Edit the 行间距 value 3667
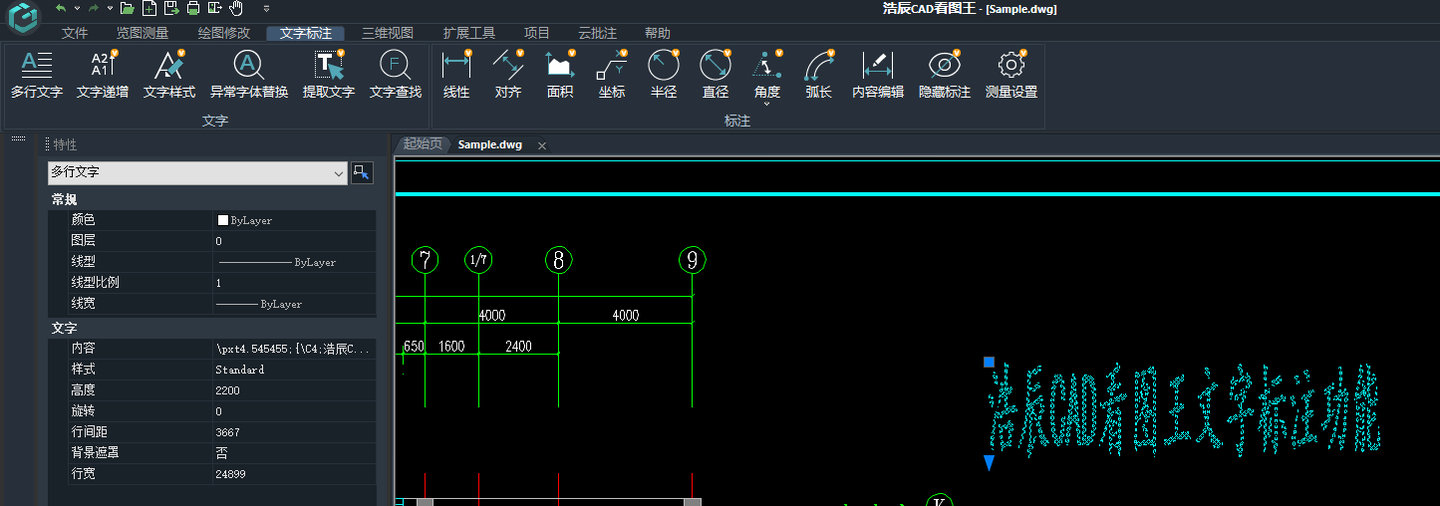The width and height of the screenshot is (1440, 506). click(x=295, y=433)
